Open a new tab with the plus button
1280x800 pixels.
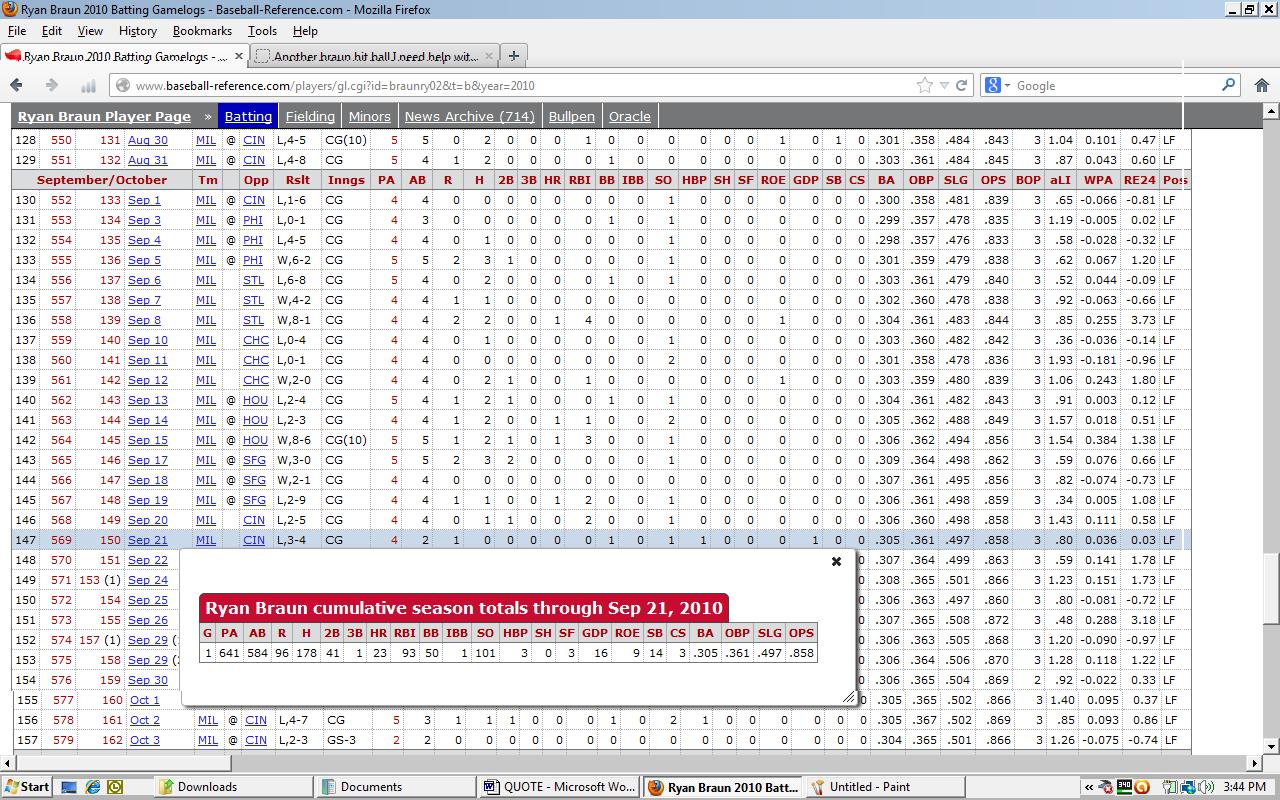point(513,56)
